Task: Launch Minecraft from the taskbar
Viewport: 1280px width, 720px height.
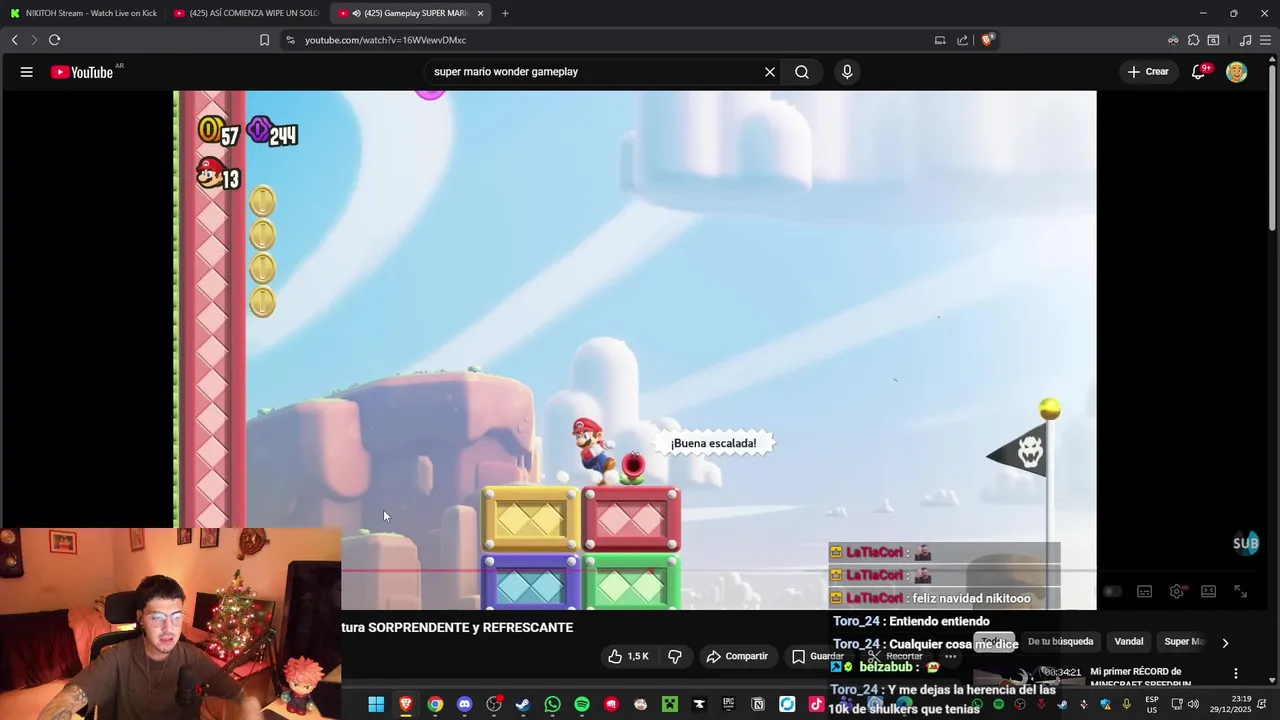Action: pos(670,705)
